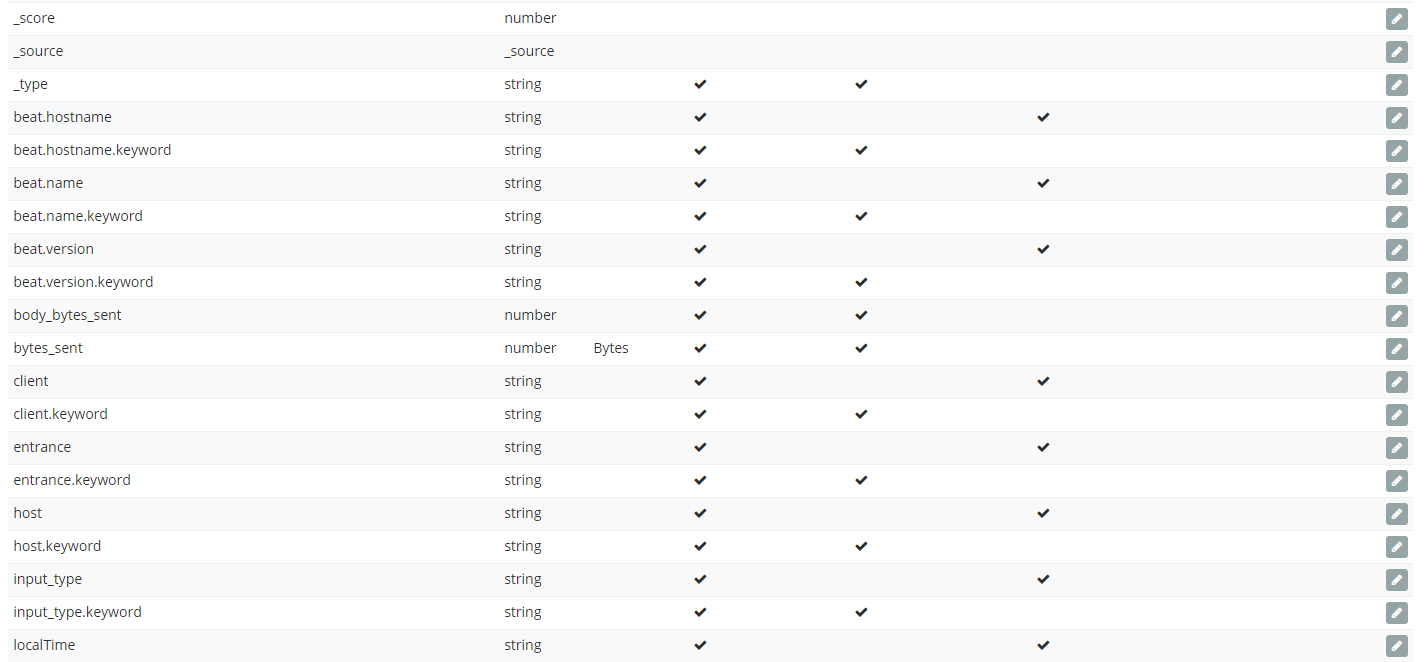This screenshot has width=1427, height=662.
Task: Edit the entrance field
Action: (x=1396, y=448)
